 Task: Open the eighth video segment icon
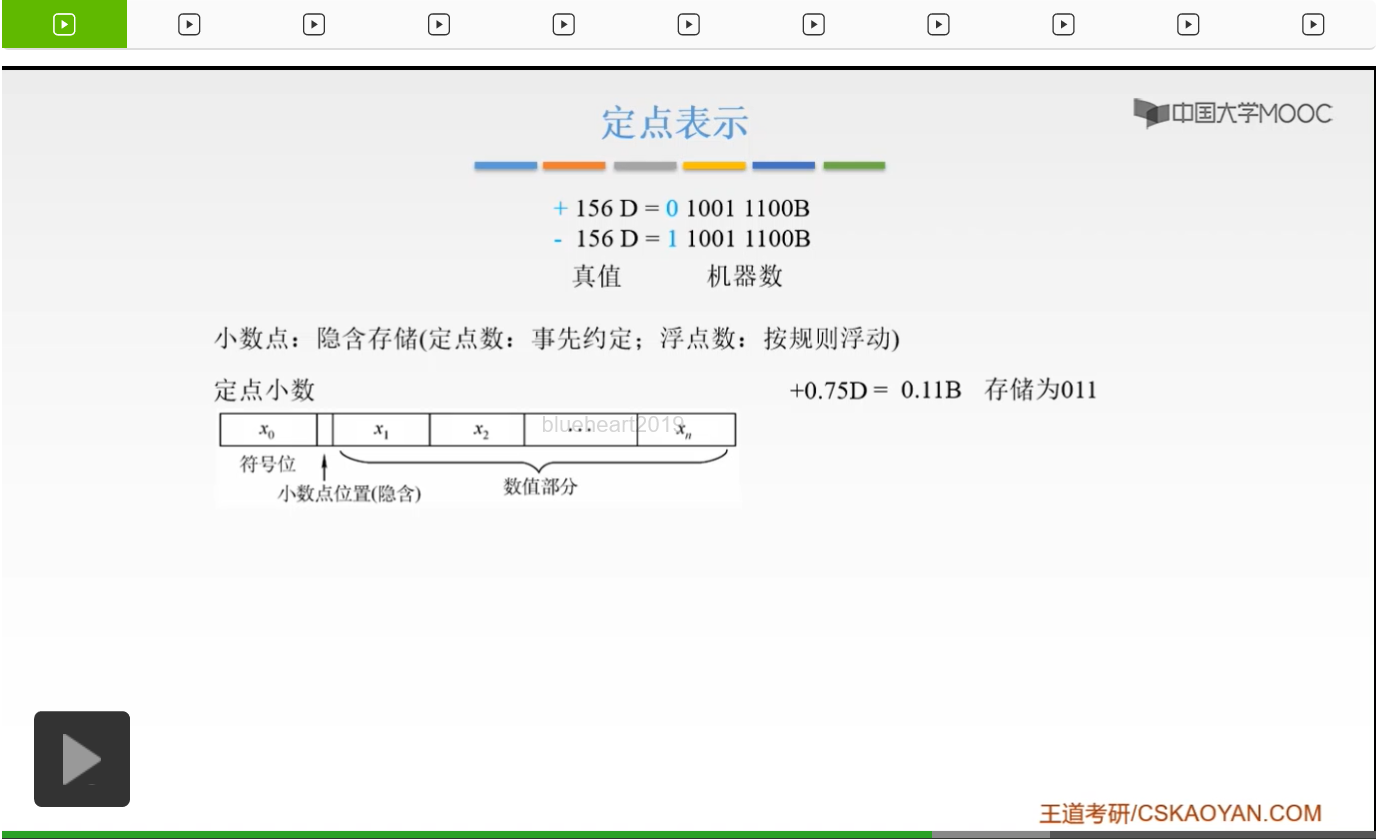[938, 24]
